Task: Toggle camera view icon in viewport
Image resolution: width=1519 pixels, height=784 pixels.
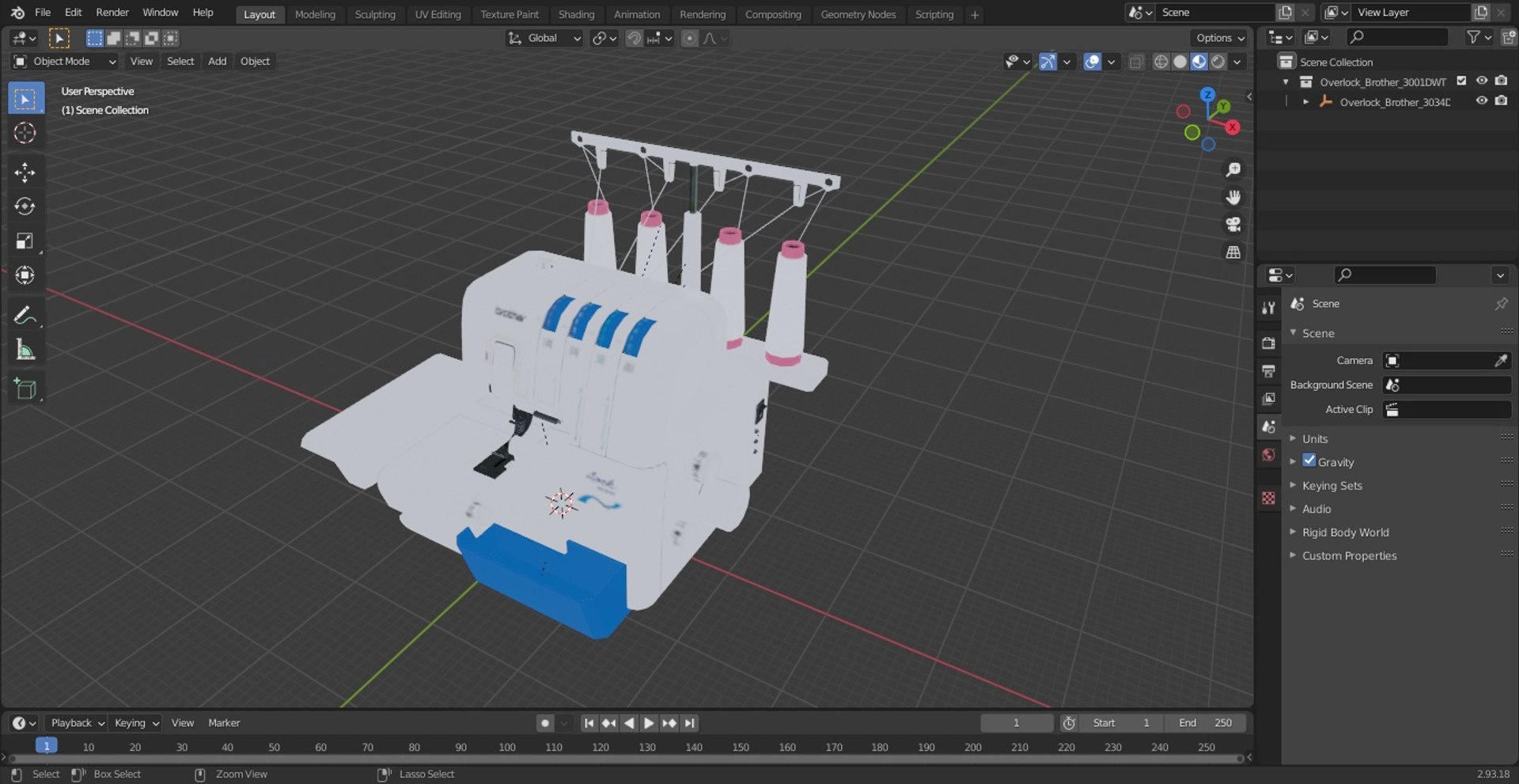Action: coord(1233,225)
